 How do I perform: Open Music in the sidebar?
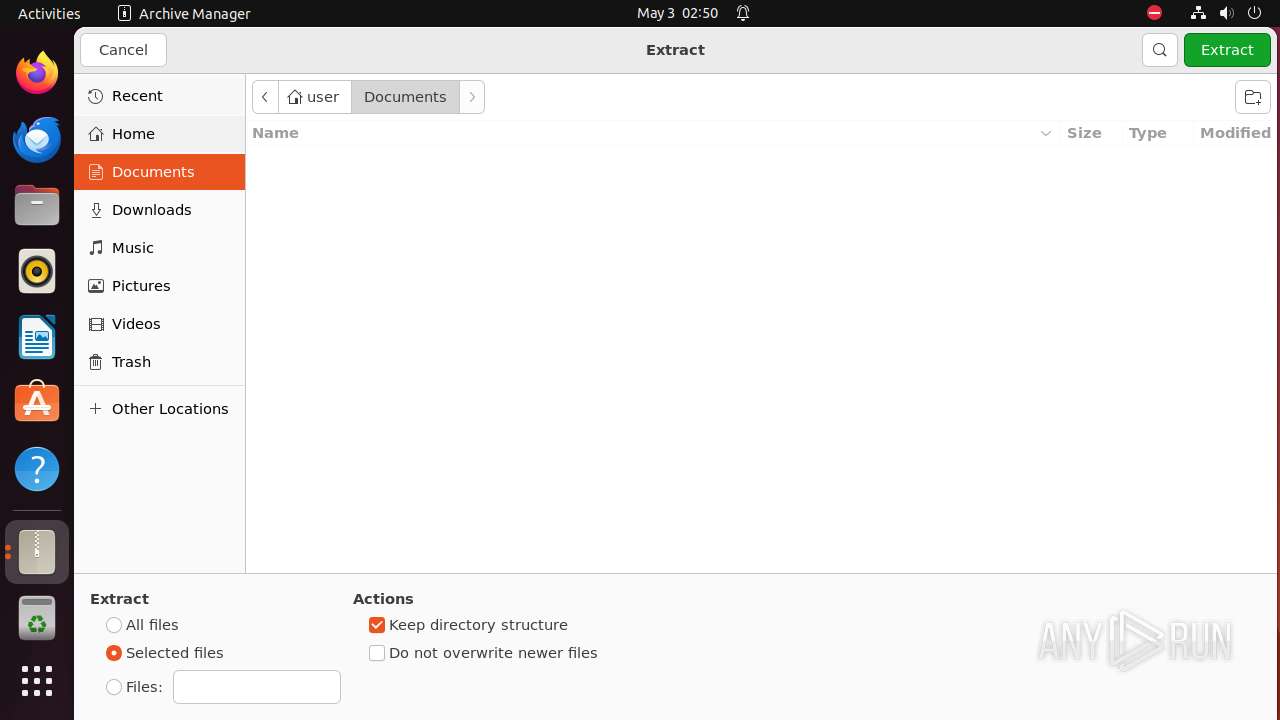159,248
